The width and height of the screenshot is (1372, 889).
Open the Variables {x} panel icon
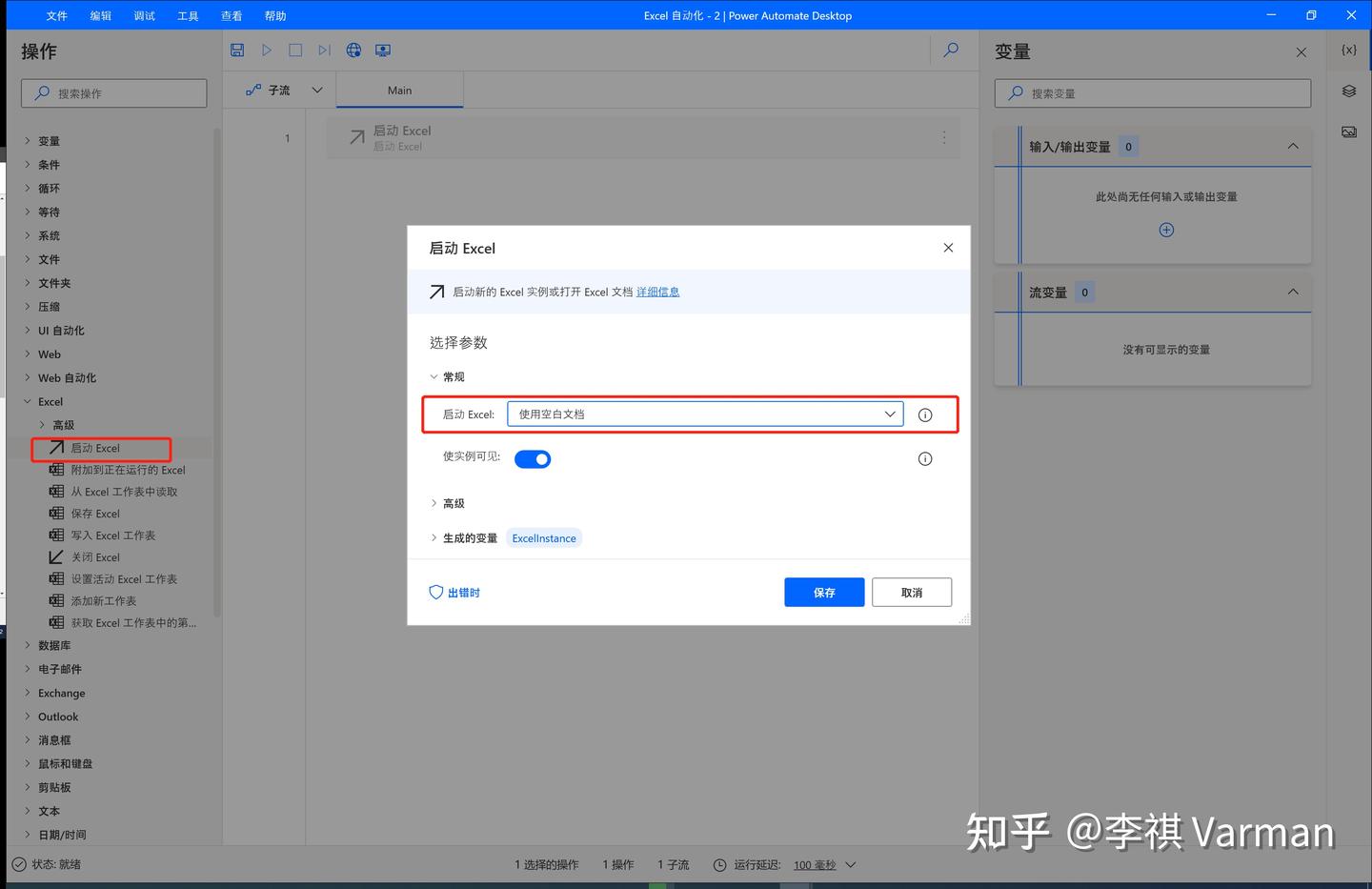[x=1348, y=50]
